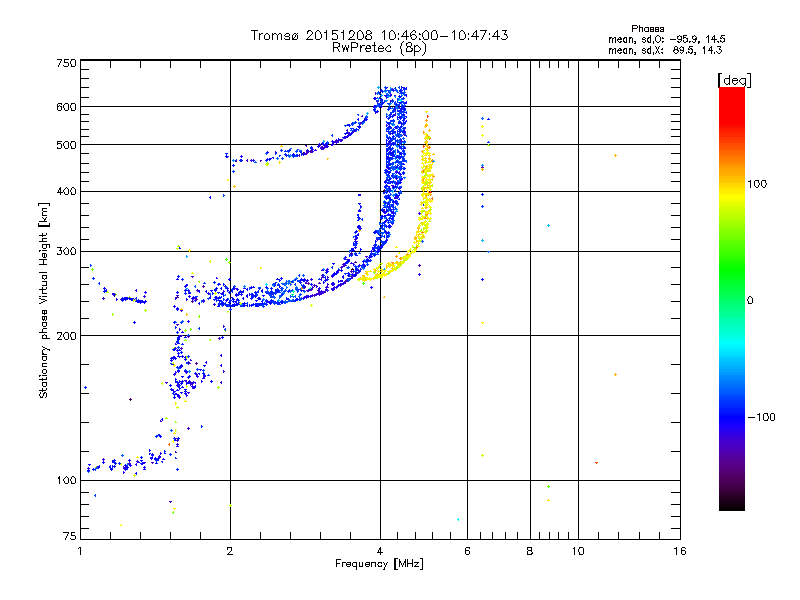Click the 'mean, sd,O: -95.9, 14.5' line
Viewport: 800px width, 600px height.
[666, 39]
